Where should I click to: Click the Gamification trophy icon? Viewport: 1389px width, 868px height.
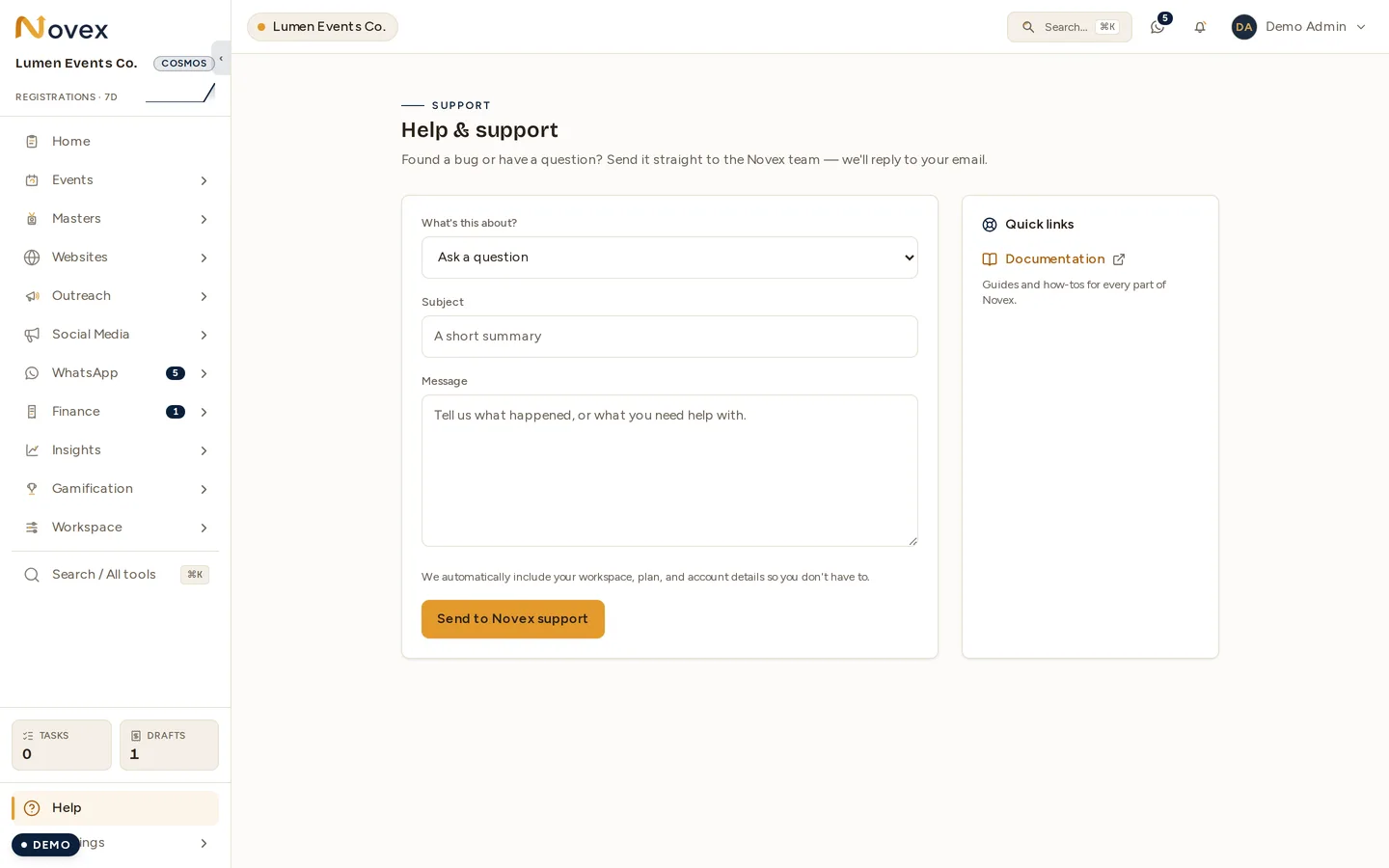pos(32,489)
